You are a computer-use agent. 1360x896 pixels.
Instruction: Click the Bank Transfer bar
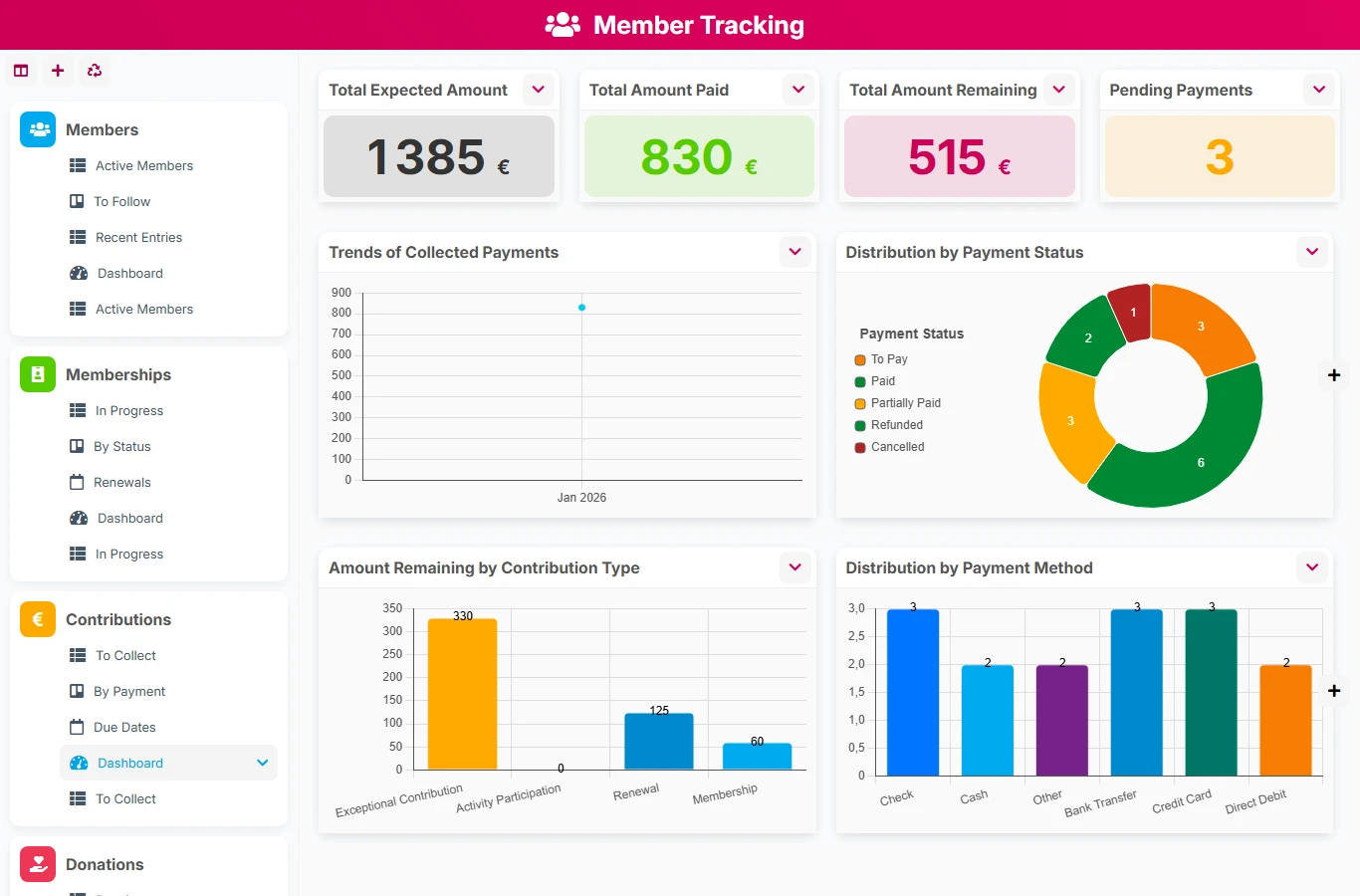point(1137,692)
